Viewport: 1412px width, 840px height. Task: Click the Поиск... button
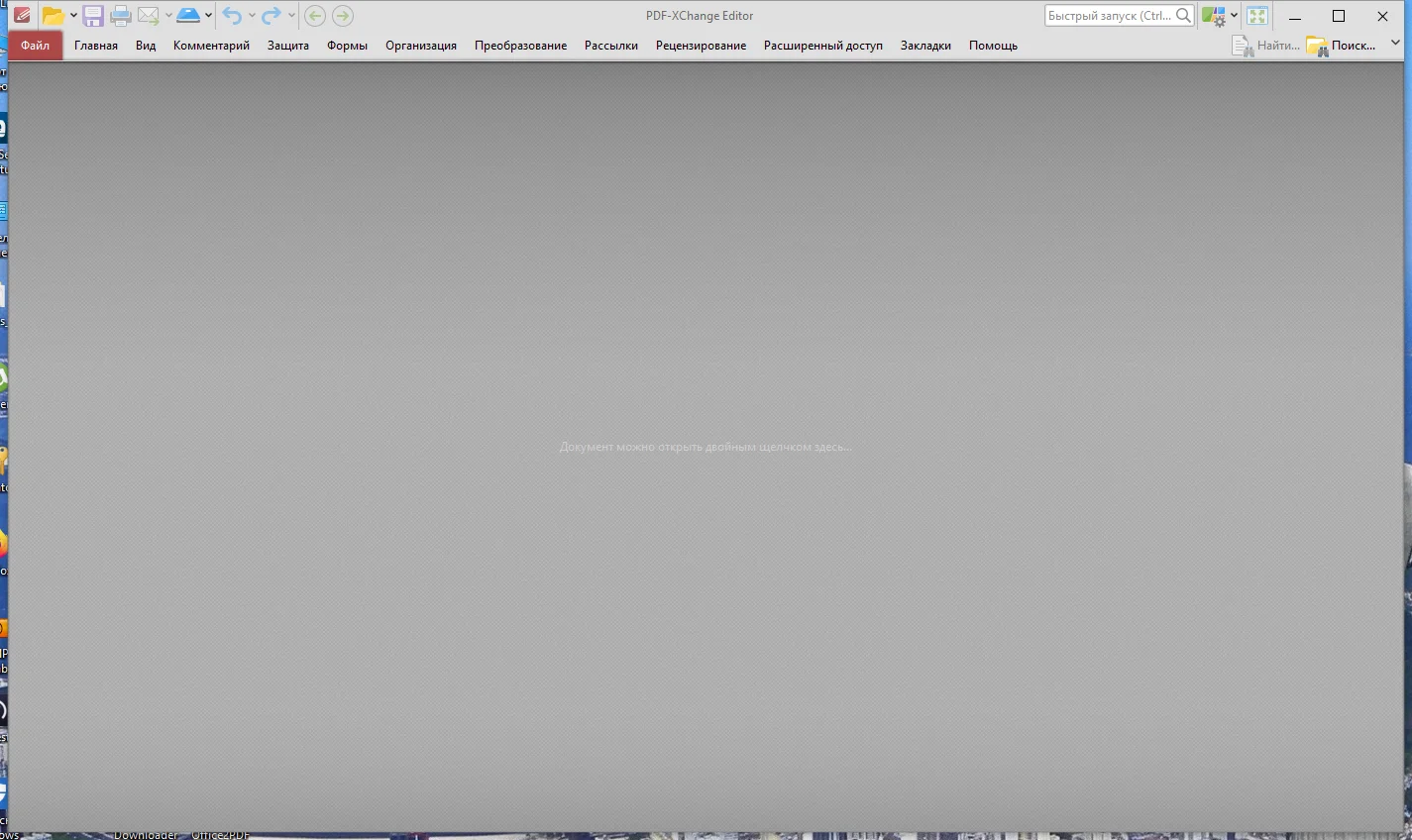[x=1342, y=46]
